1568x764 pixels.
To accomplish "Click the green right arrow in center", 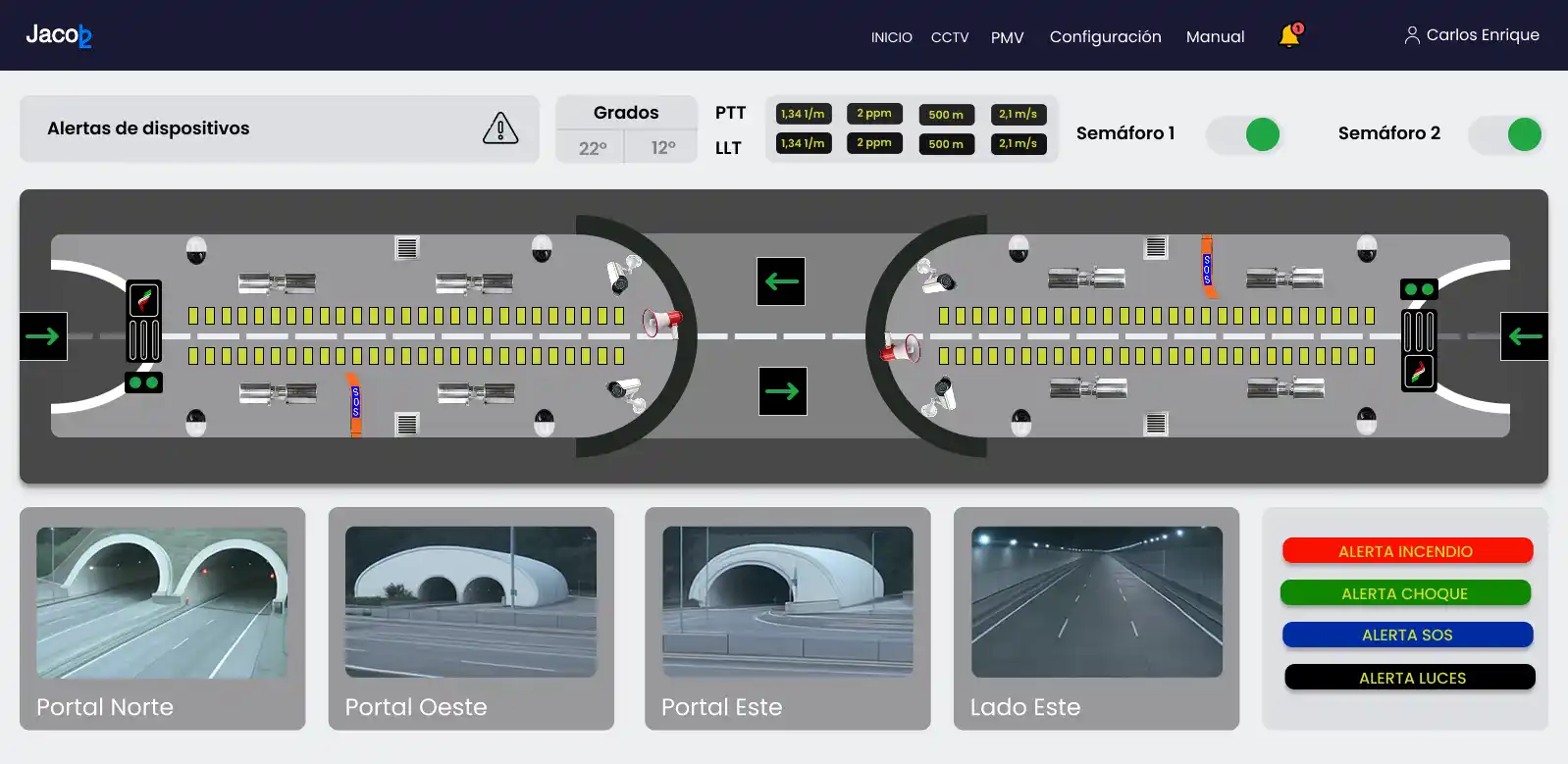I will 782,391.
